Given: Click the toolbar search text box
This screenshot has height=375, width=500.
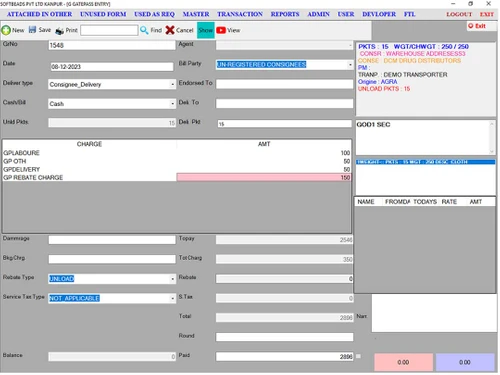Looking at the screenshot, I should tap(109, 30).
